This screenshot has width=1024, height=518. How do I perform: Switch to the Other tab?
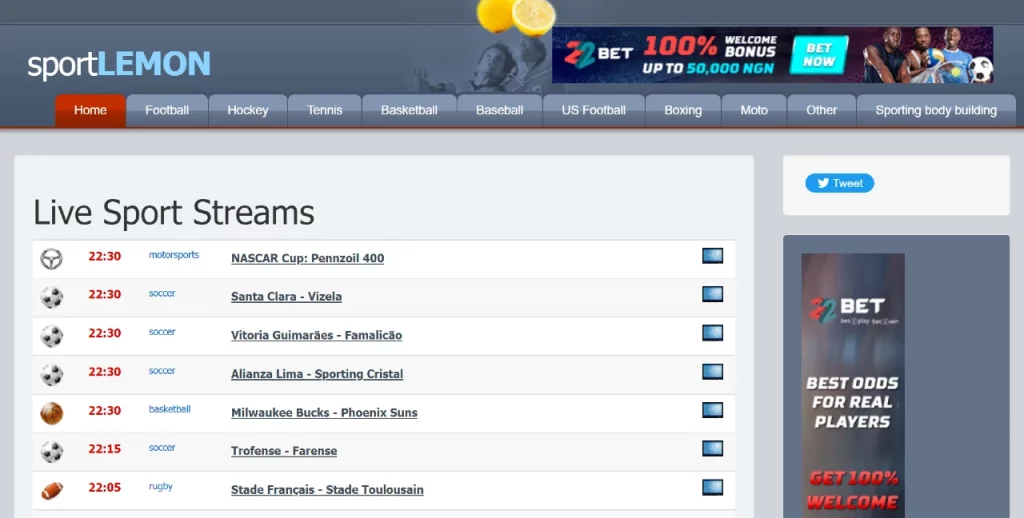point(822,110)
